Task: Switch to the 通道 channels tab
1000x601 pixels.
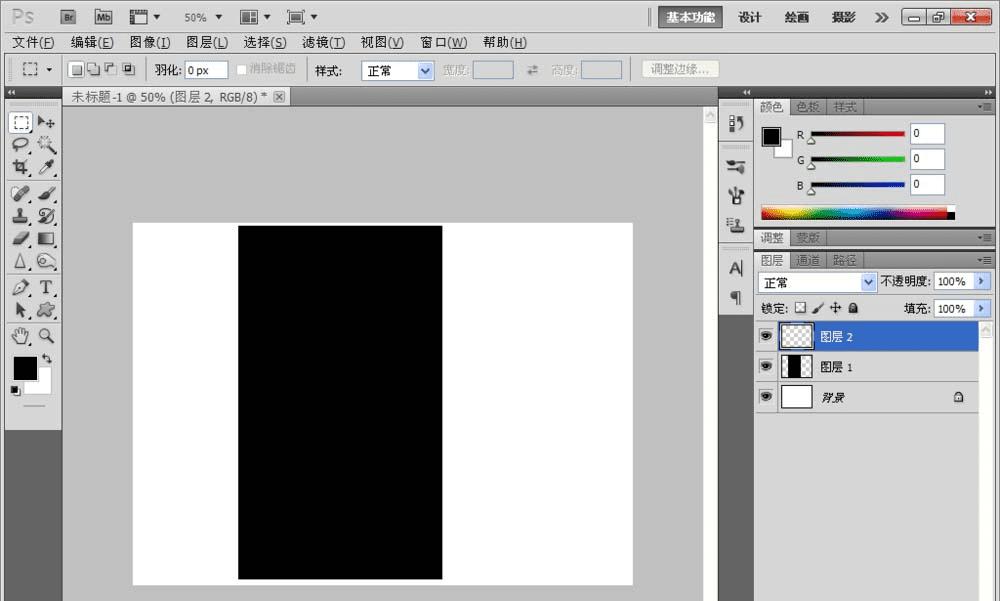Action: [809, 260]
